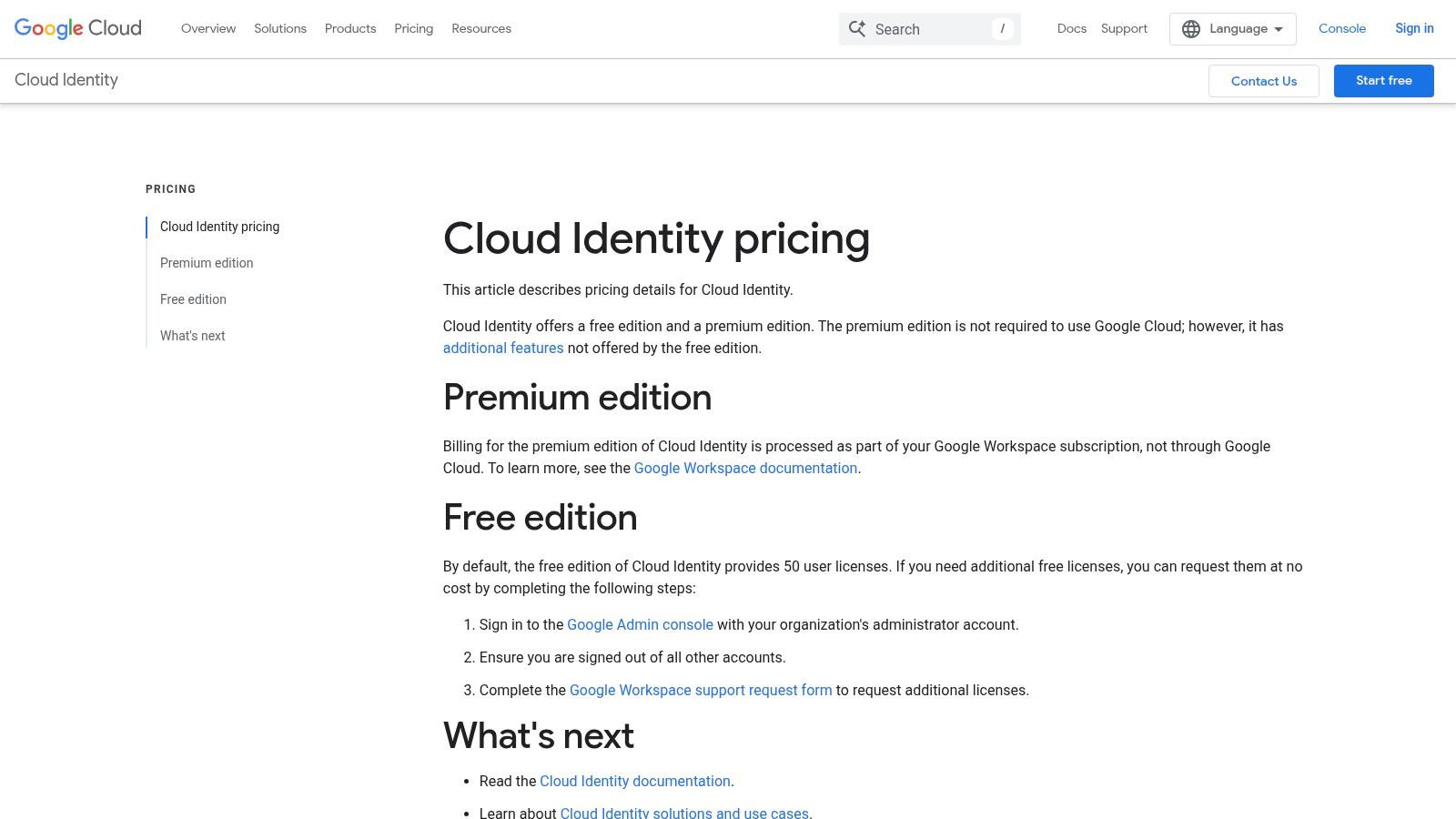The height and width of the screenshot is (819, 1456).
Task: Open the Console link
Action: pos(1342,28)
